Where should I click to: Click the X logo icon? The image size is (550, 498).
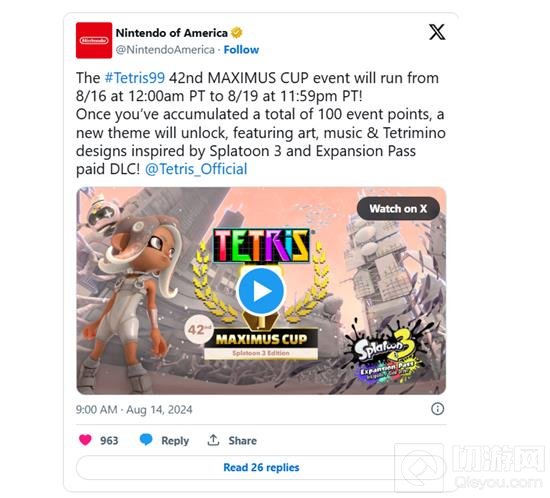point(437,32)
